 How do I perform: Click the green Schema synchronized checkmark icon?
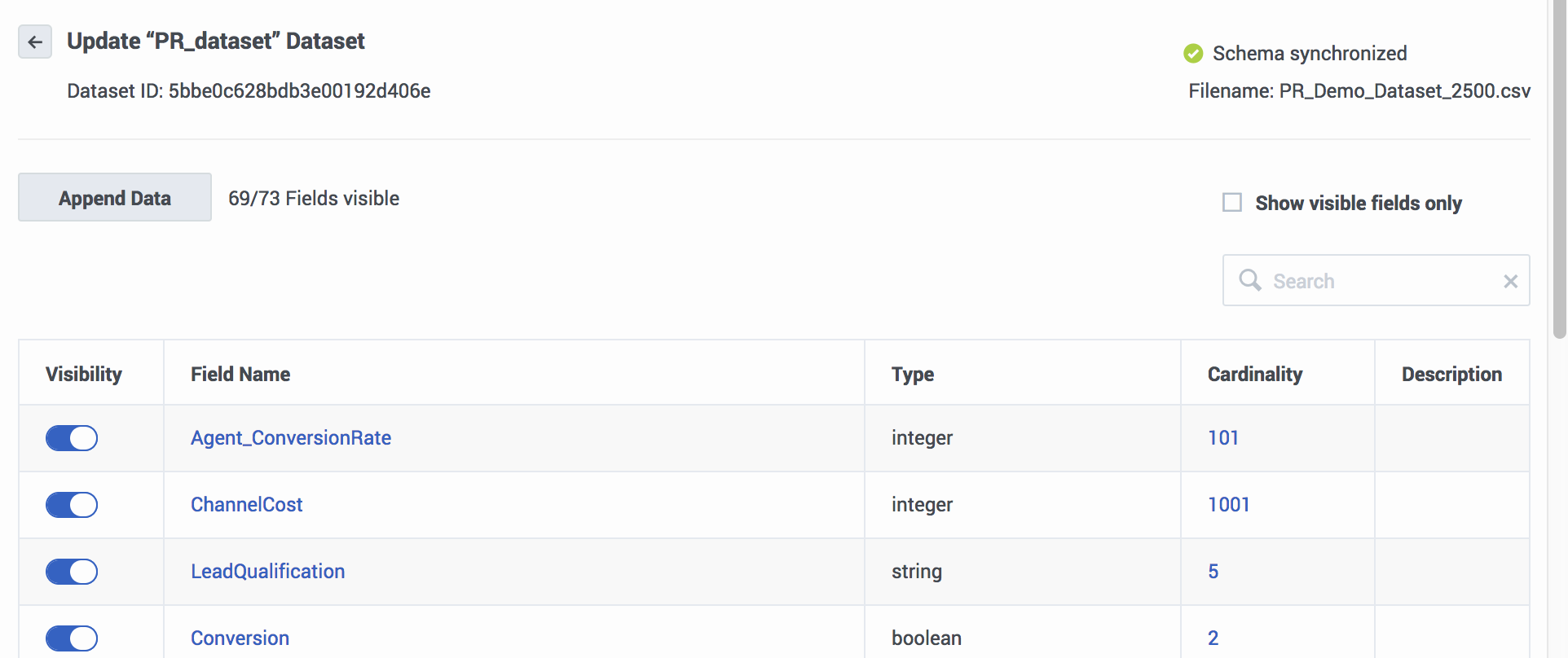pyautogui.click(x=1193, y=54)
